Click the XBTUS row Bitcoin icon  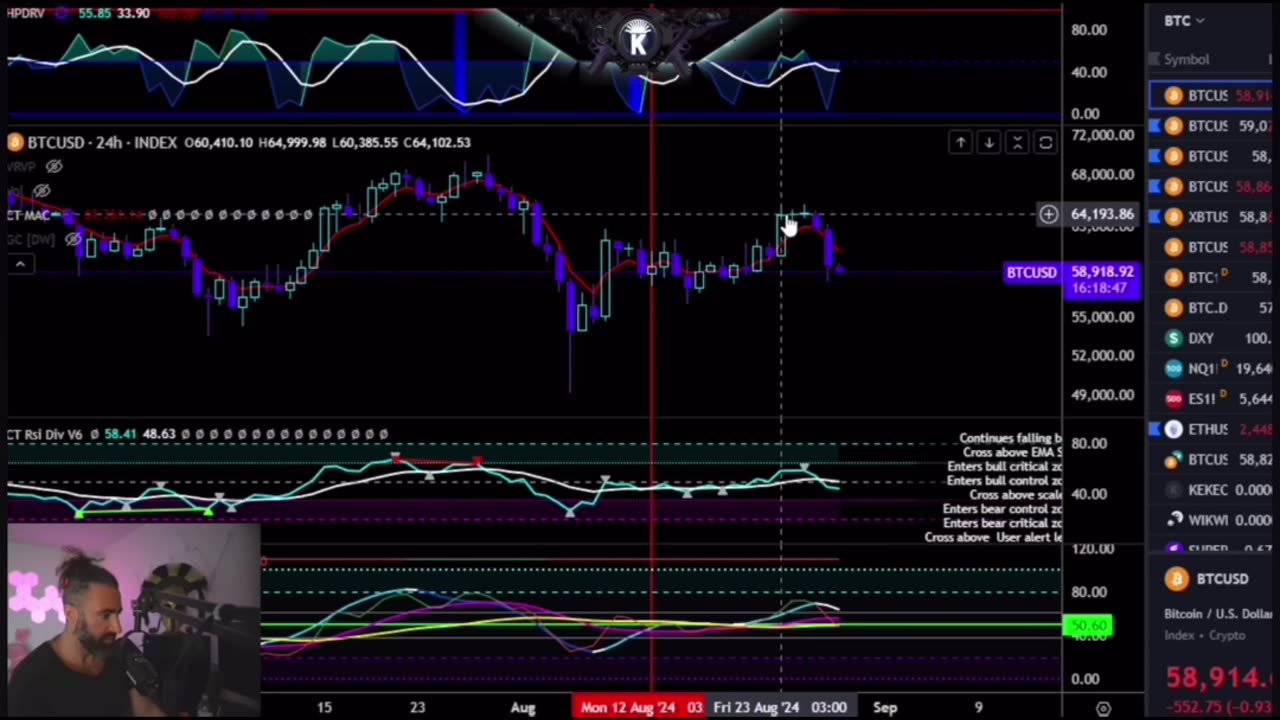(x=1174, y=216)
